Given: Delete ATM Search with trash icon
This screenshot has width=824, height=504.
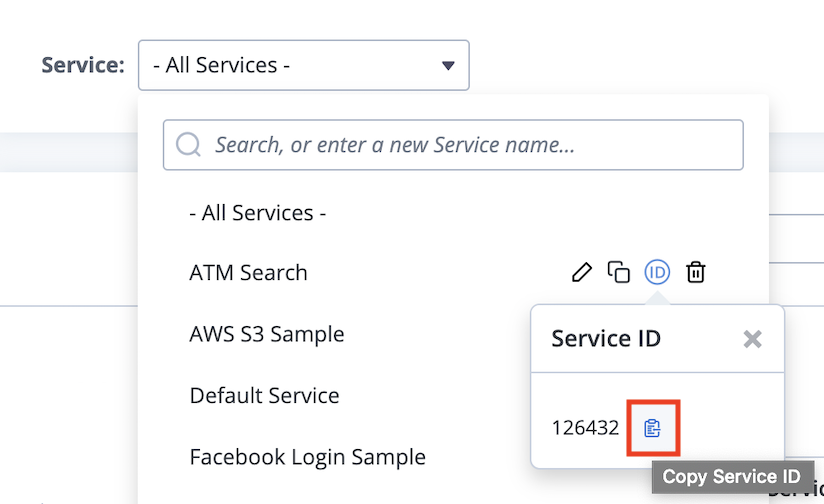Looking at the screenshot, I should (x=695, y=272).
